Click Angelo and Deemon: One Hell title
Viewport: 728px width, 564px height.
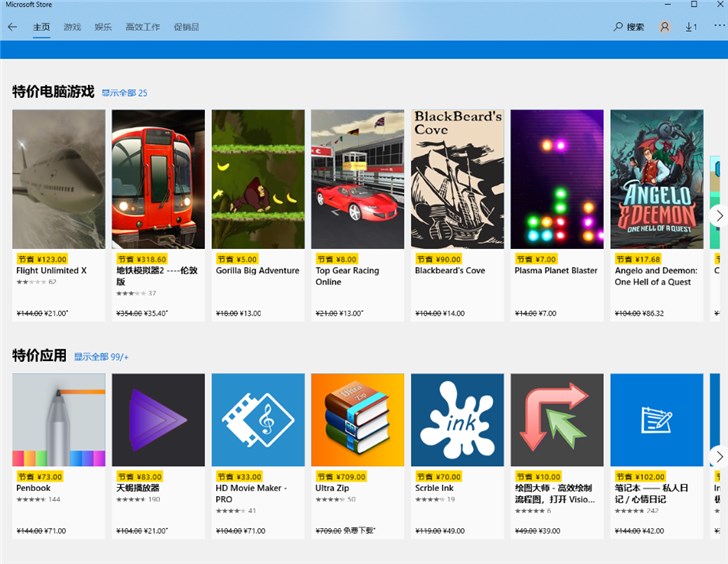[656, 276]
